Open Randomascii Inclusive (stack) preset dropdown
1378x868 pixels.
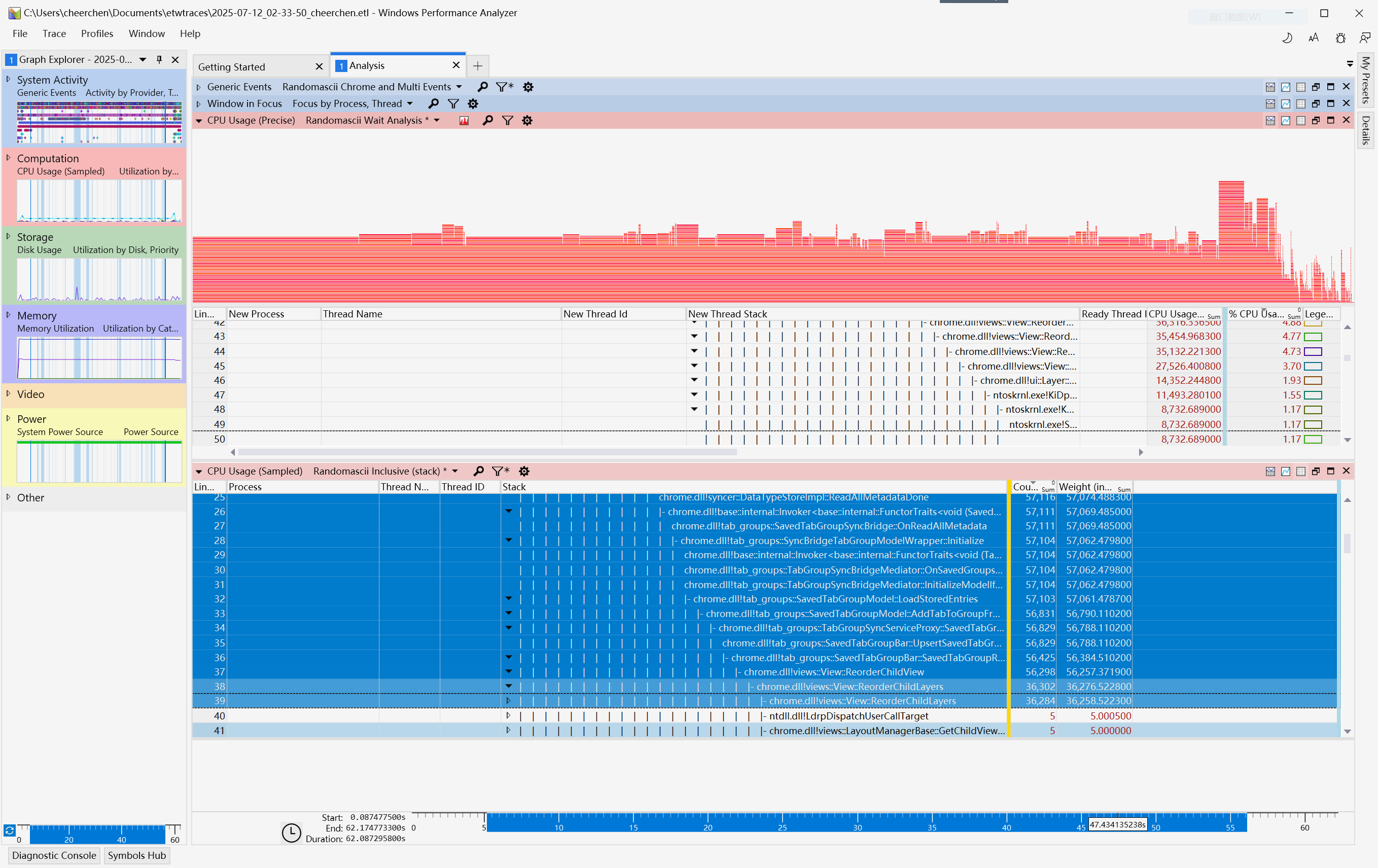pyautogui.click(x=455, y=471)
